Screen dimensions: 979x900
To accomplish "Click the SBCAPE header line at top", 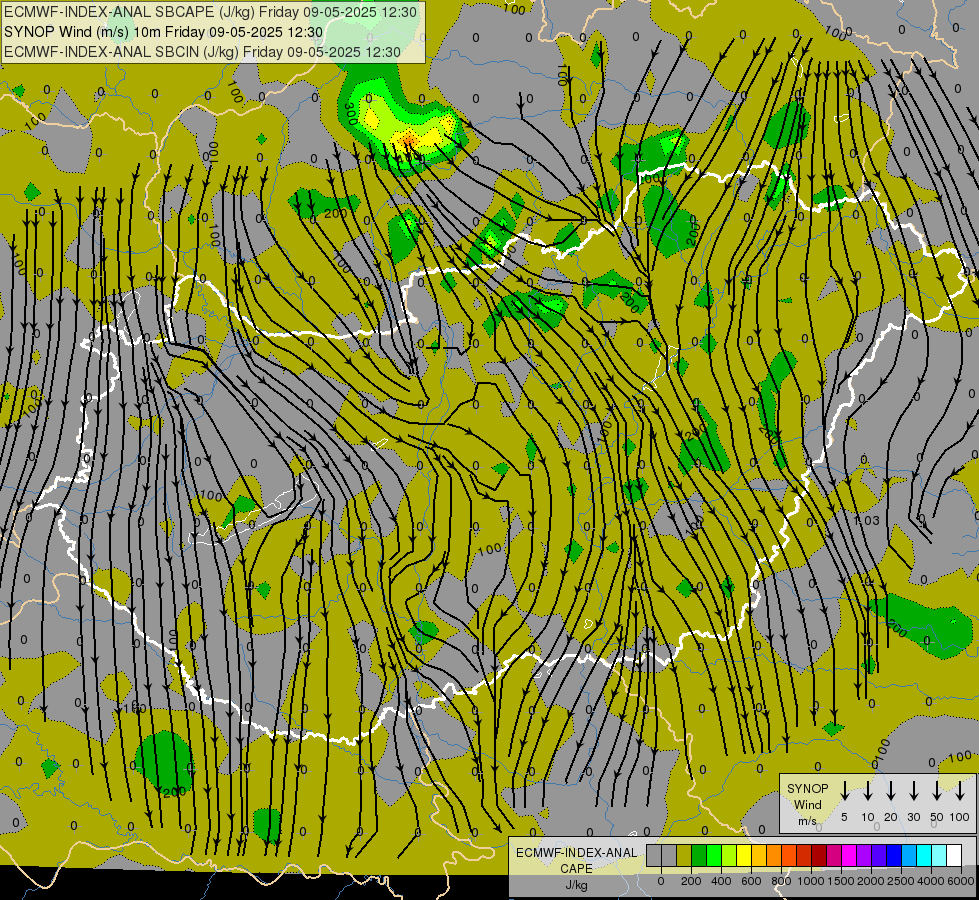I will (x=210, y=12).
